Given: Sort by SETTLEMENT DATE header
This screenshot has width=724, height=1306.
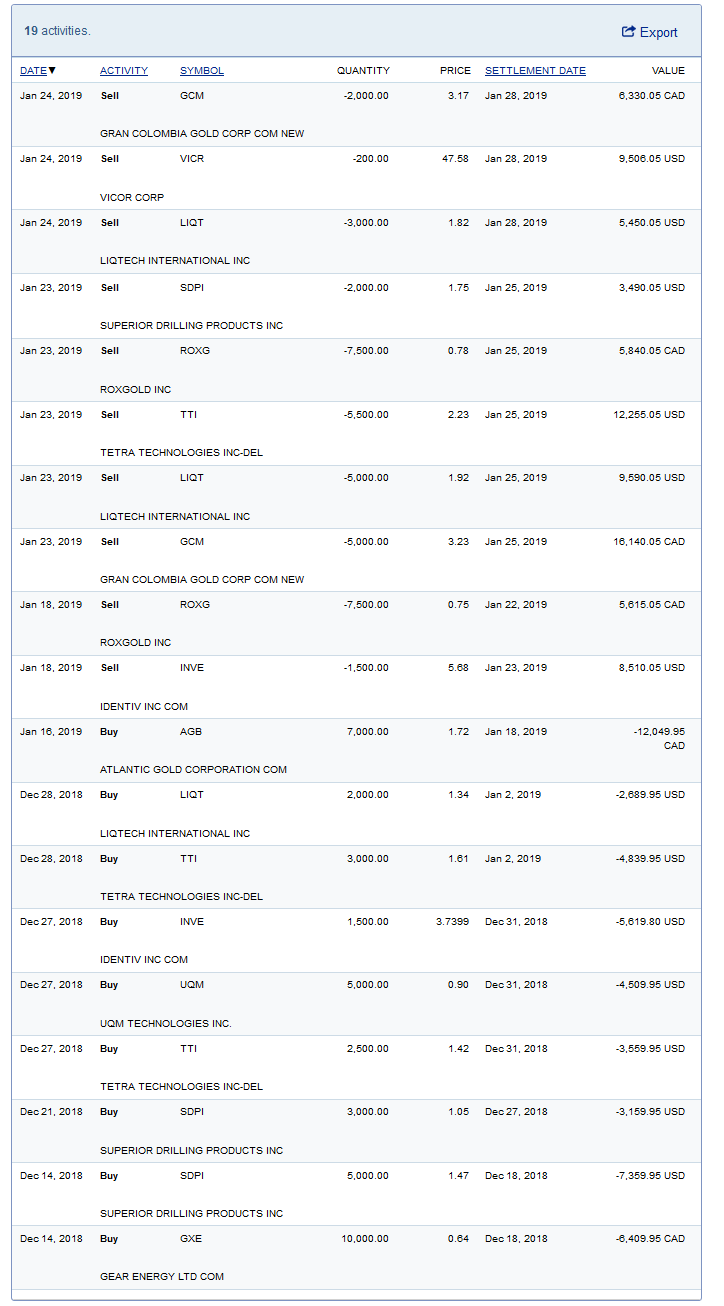Looking at the screenshot, I should click(535, 71).
